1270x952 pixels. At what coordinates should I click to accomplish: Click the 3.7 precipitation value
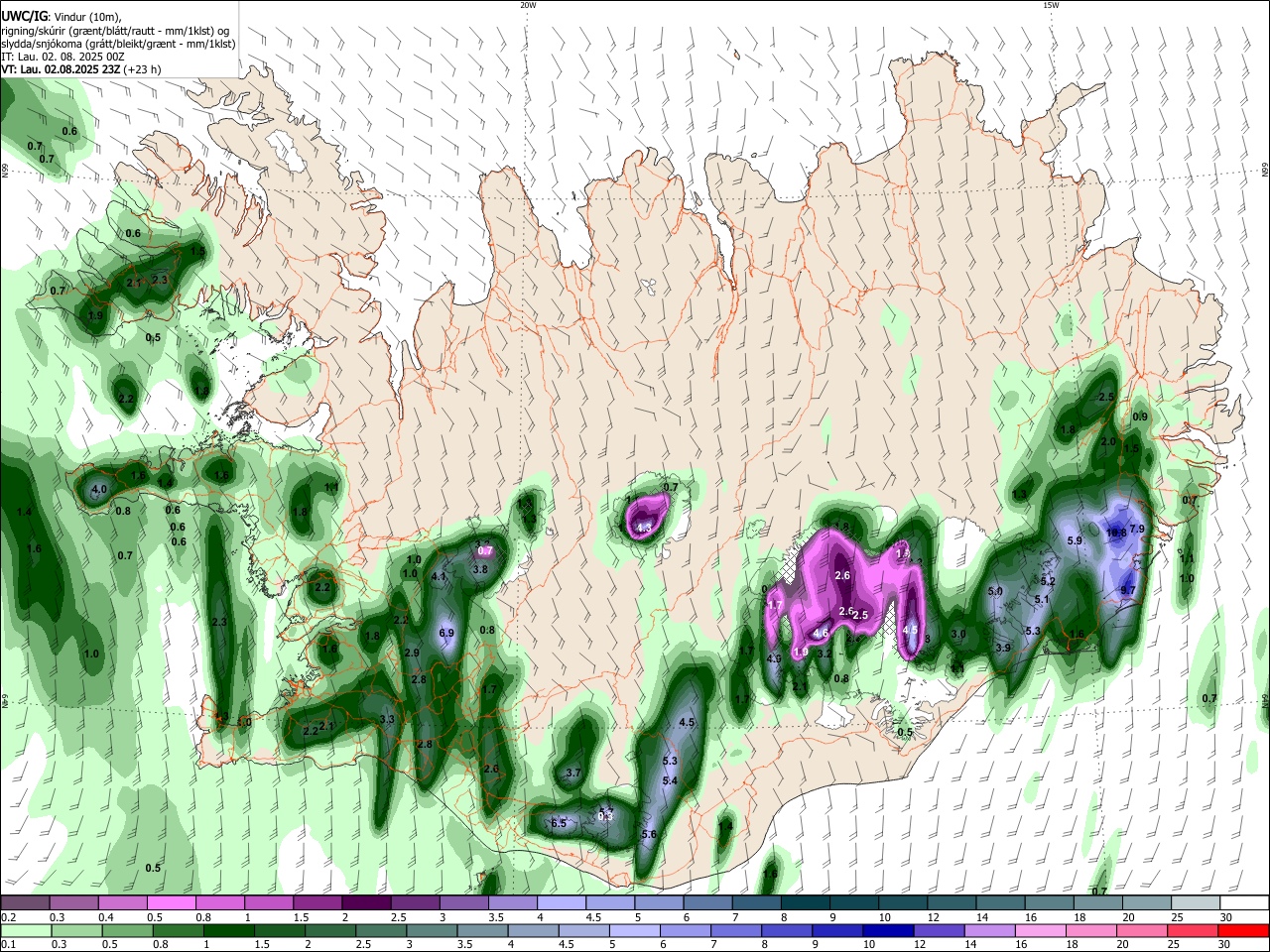point(572,773)
